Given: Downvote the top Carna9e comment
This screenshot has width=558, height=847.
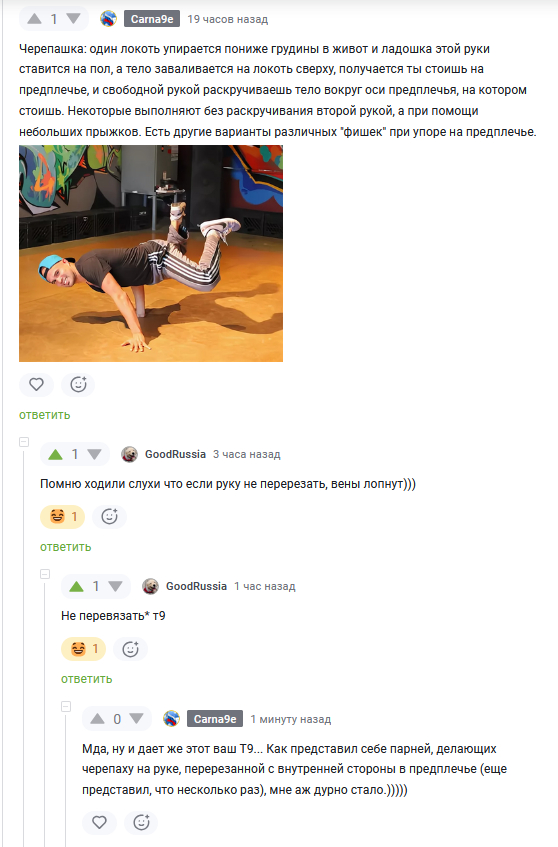Looking at the screenshot, I should coord(73,19).
